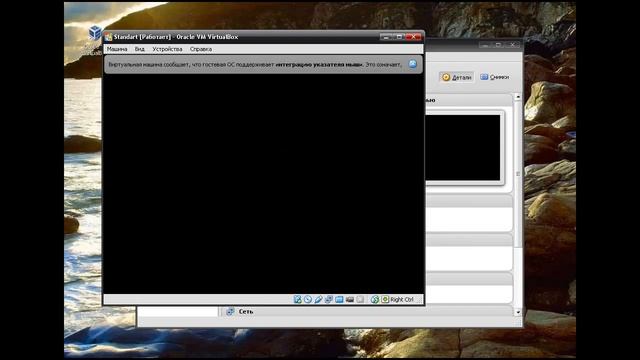
Task: Close the Standart VM window
Action: point(413,37)
